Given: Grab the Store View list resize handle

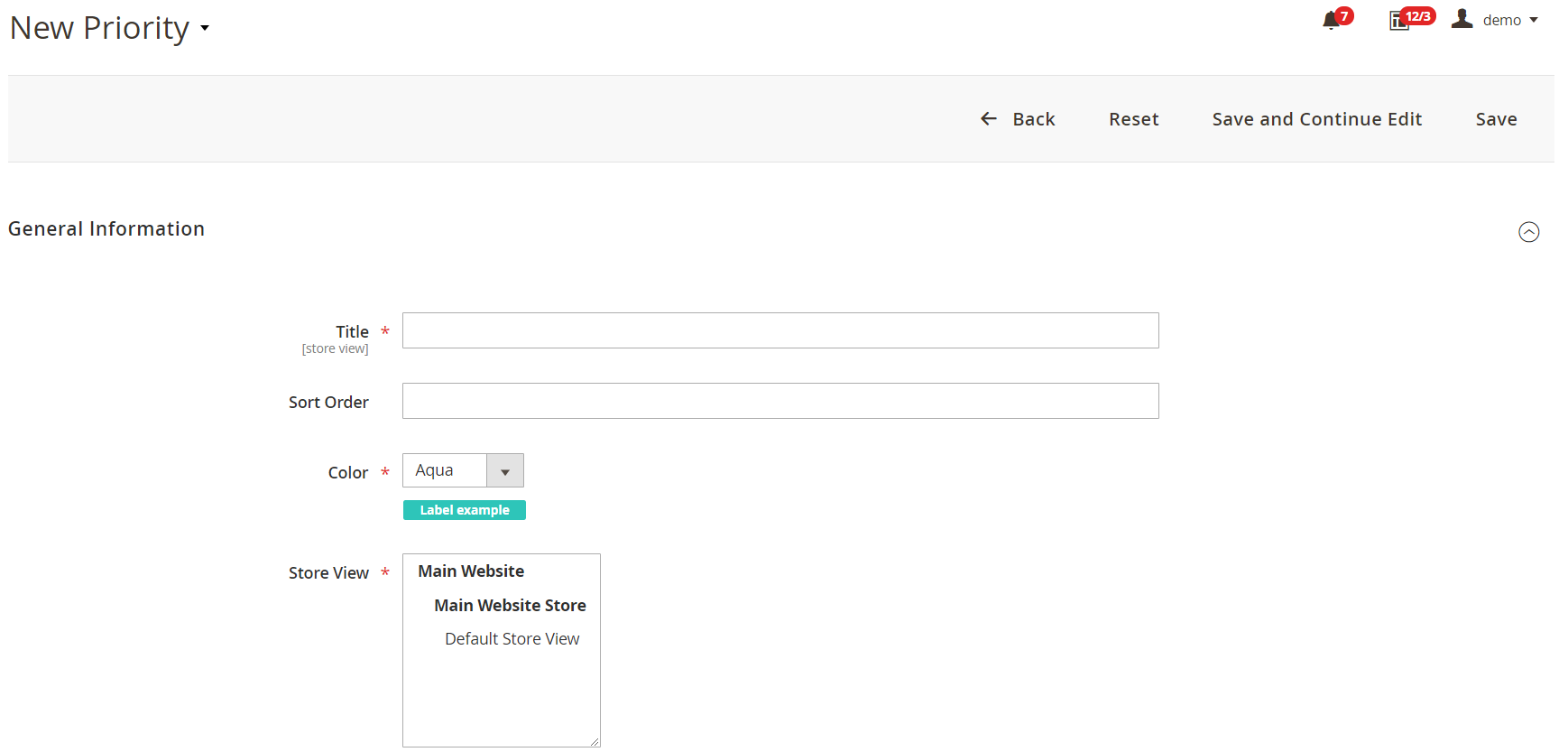Looking at the screenshot, I should (x=595, y=741).
